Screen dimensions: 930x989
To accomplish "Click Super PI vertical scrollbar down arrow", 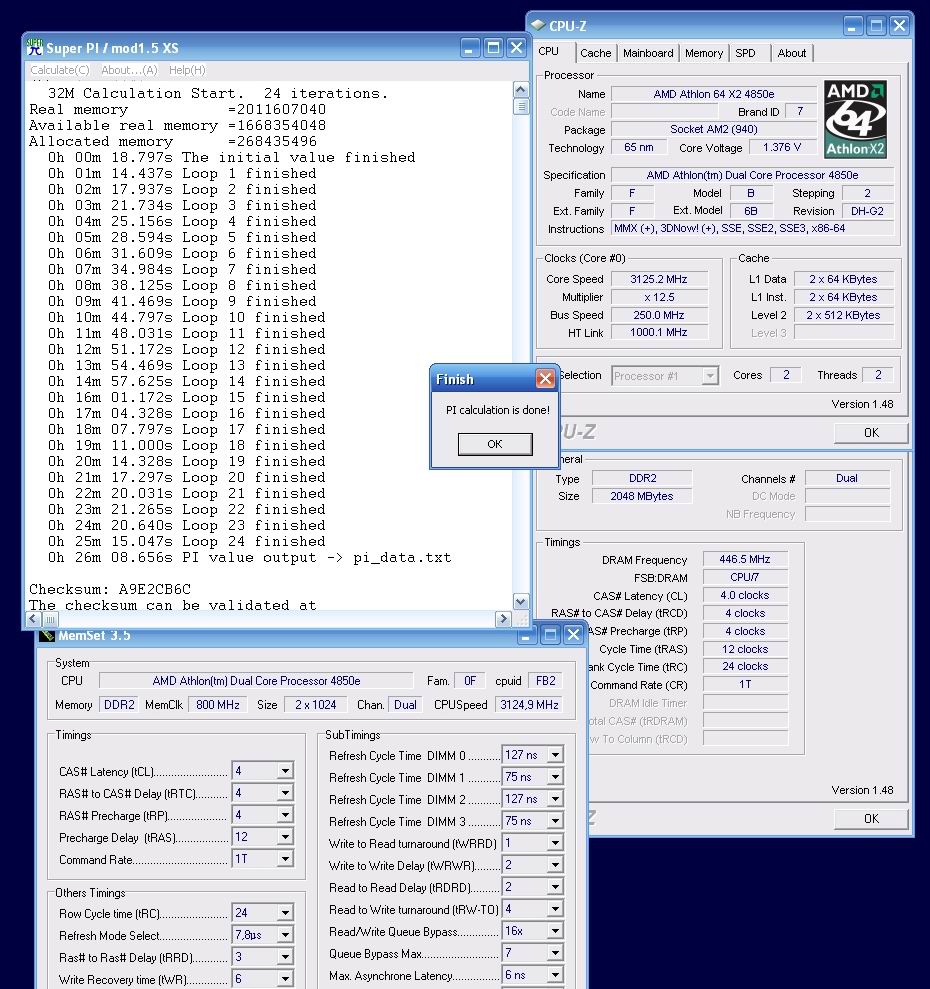I will pyautogui.click(x=521, y=602).
